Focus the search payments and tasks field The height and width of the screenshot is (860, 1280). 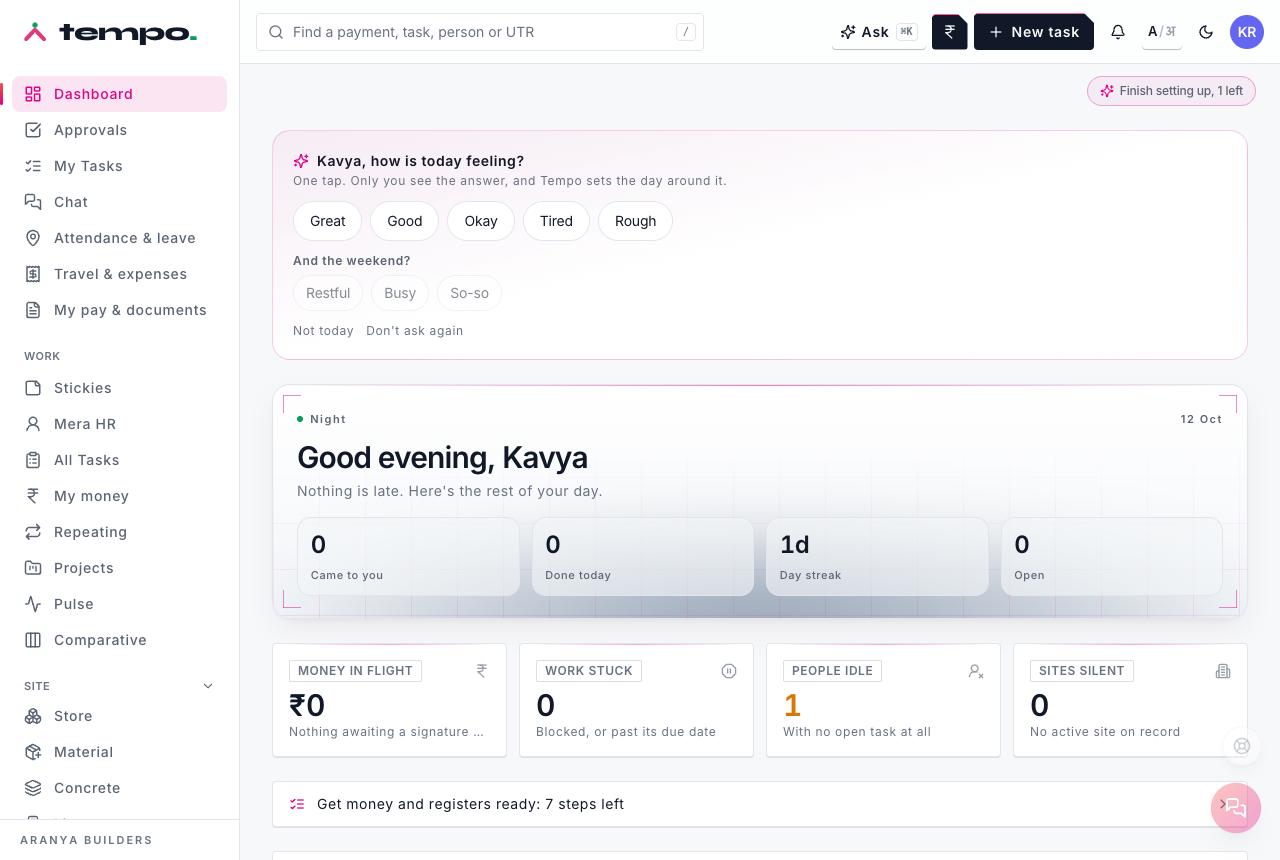(480, 32)
